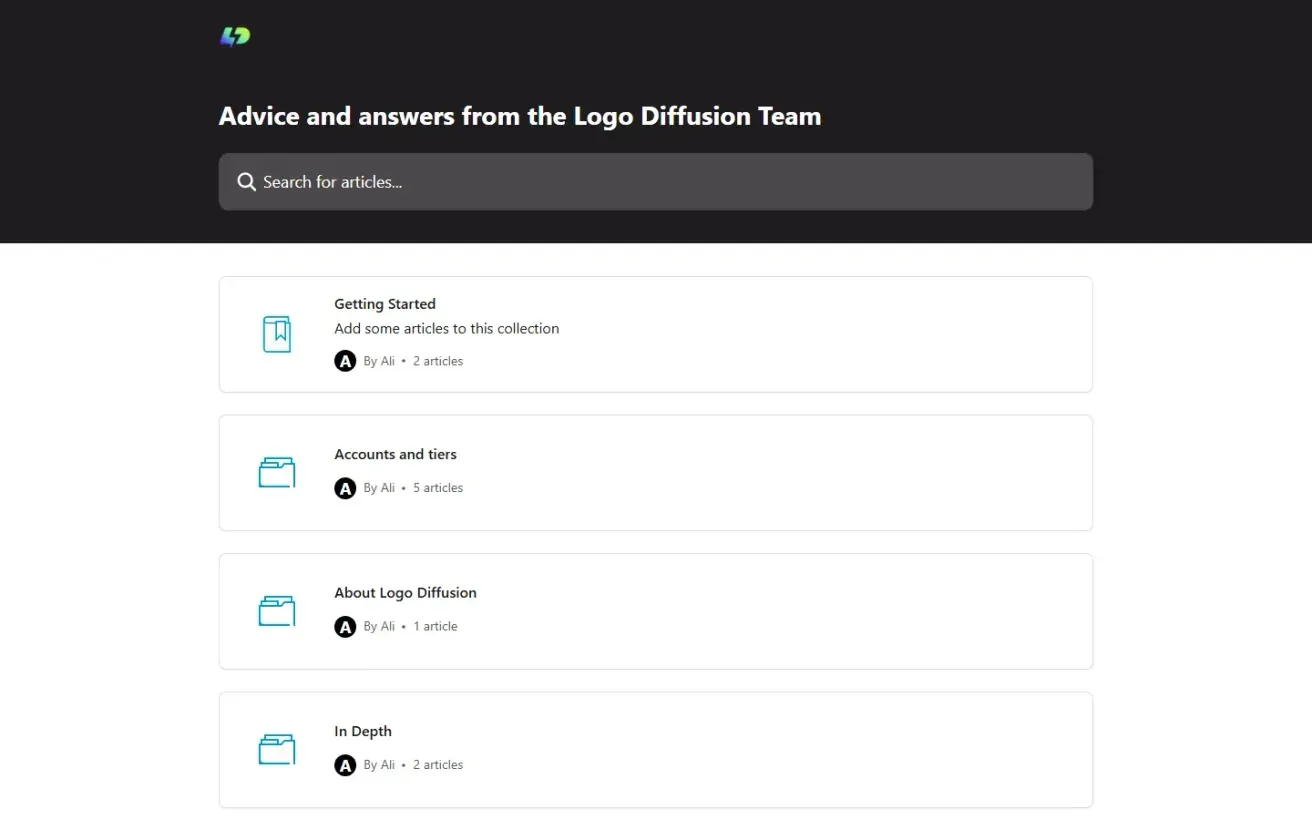Open the Accounts and tiers collection

(656, 473)
